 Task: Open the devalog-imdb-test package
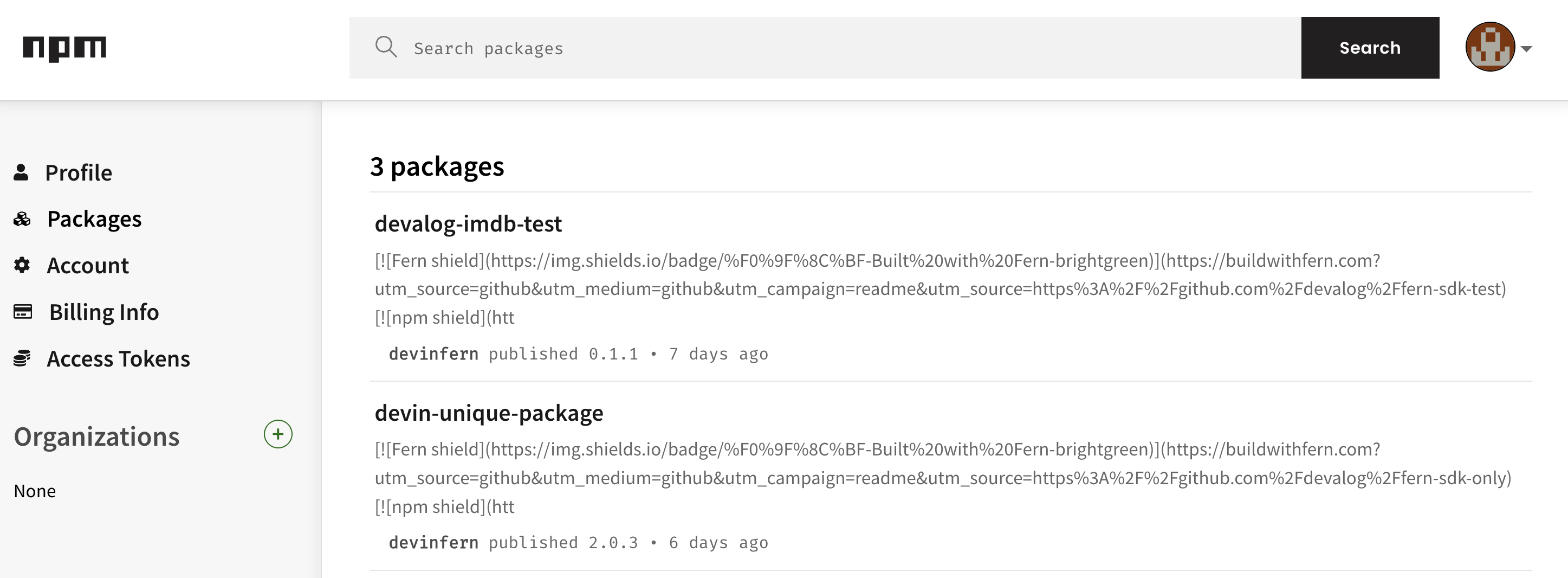pos(468,223)
